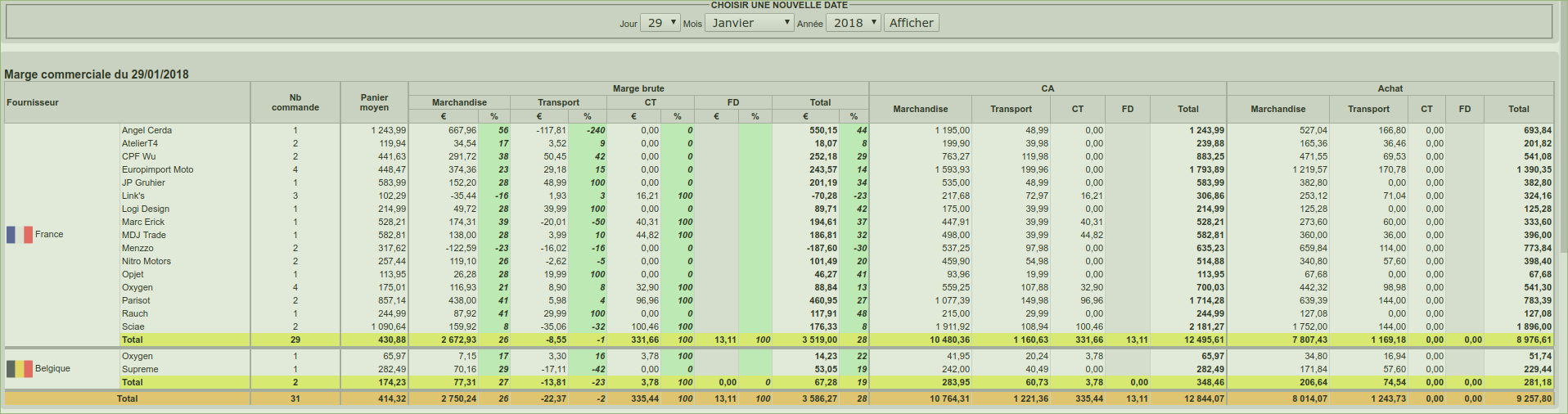Click grand total CA 12 844,07
This screenshot has width=1568, height=414.
coord(1204,398)
